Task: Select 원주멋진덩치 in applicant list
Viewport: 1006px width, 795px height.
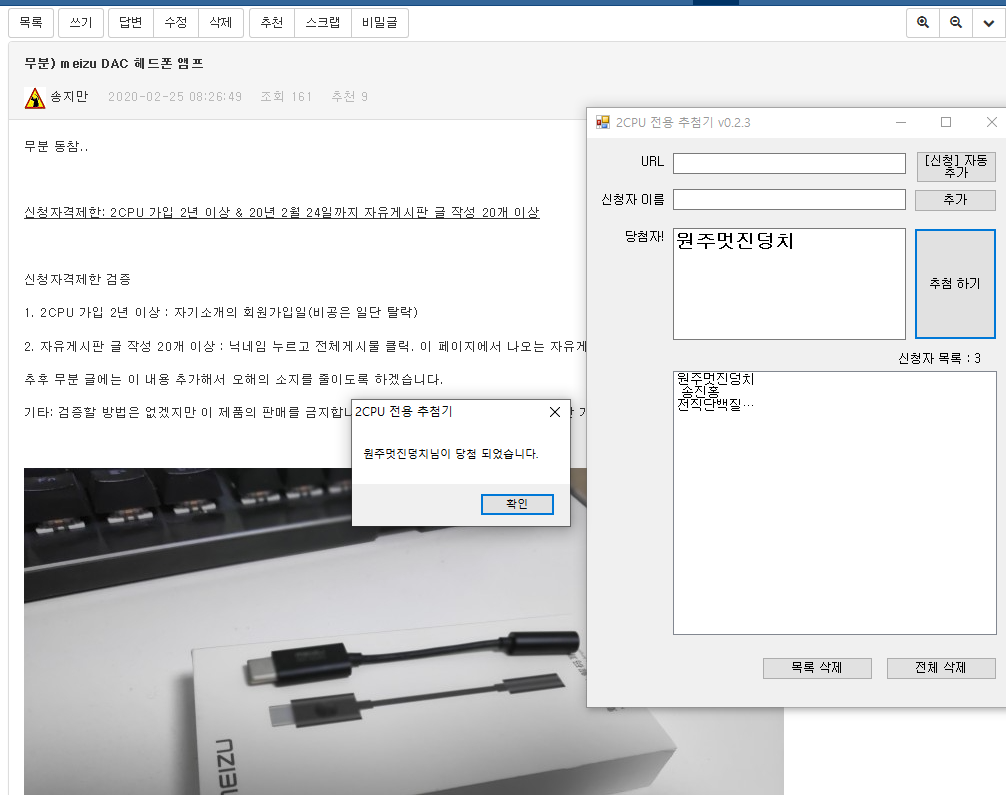Action: tap(715, 379)
